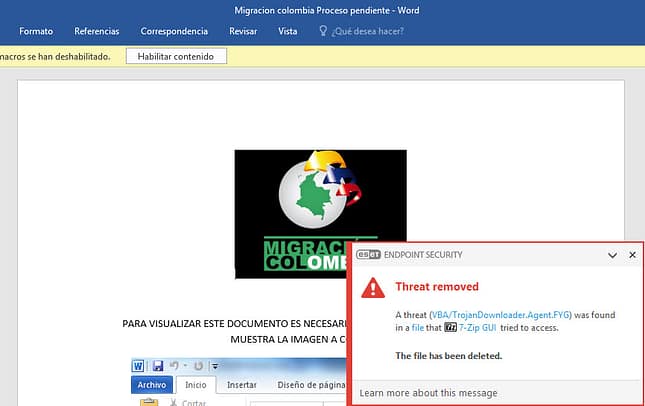Click the Word icon in the embedded screenshot
Screen dimensions: 645x406
point(138,366)
